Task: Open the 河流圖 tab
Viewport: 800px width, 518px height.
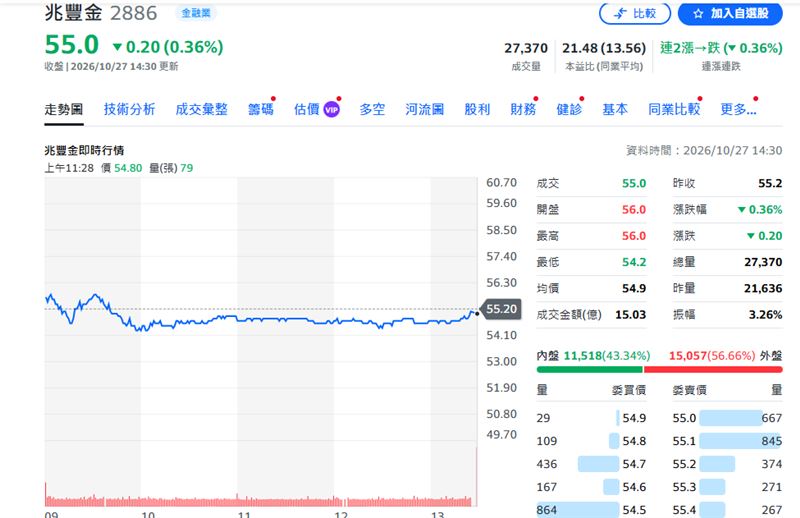Action: coord(424,109)
